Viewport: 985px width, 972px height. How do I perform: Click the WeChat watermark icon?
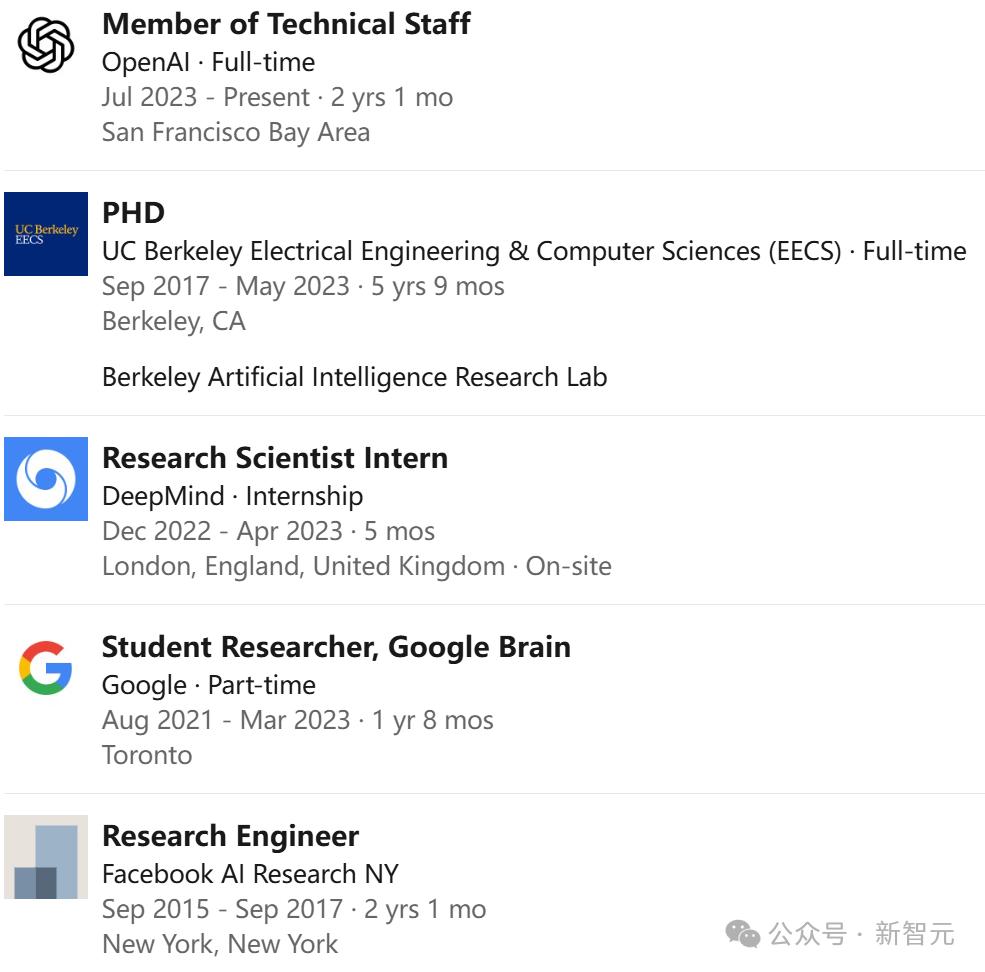click(743, 934)
